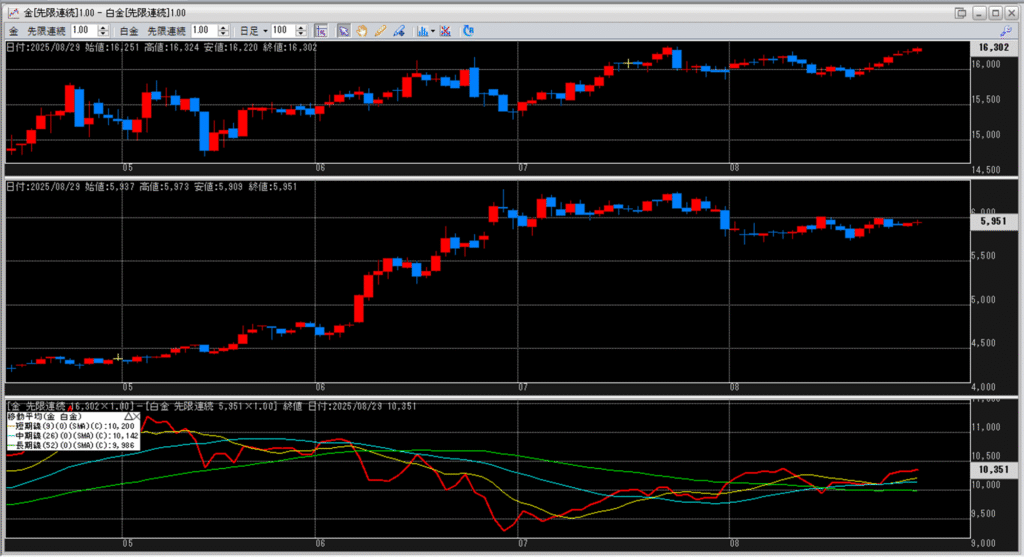Activate the hand pan tool
Screen dimensions: 1024x557
[362, 31]
